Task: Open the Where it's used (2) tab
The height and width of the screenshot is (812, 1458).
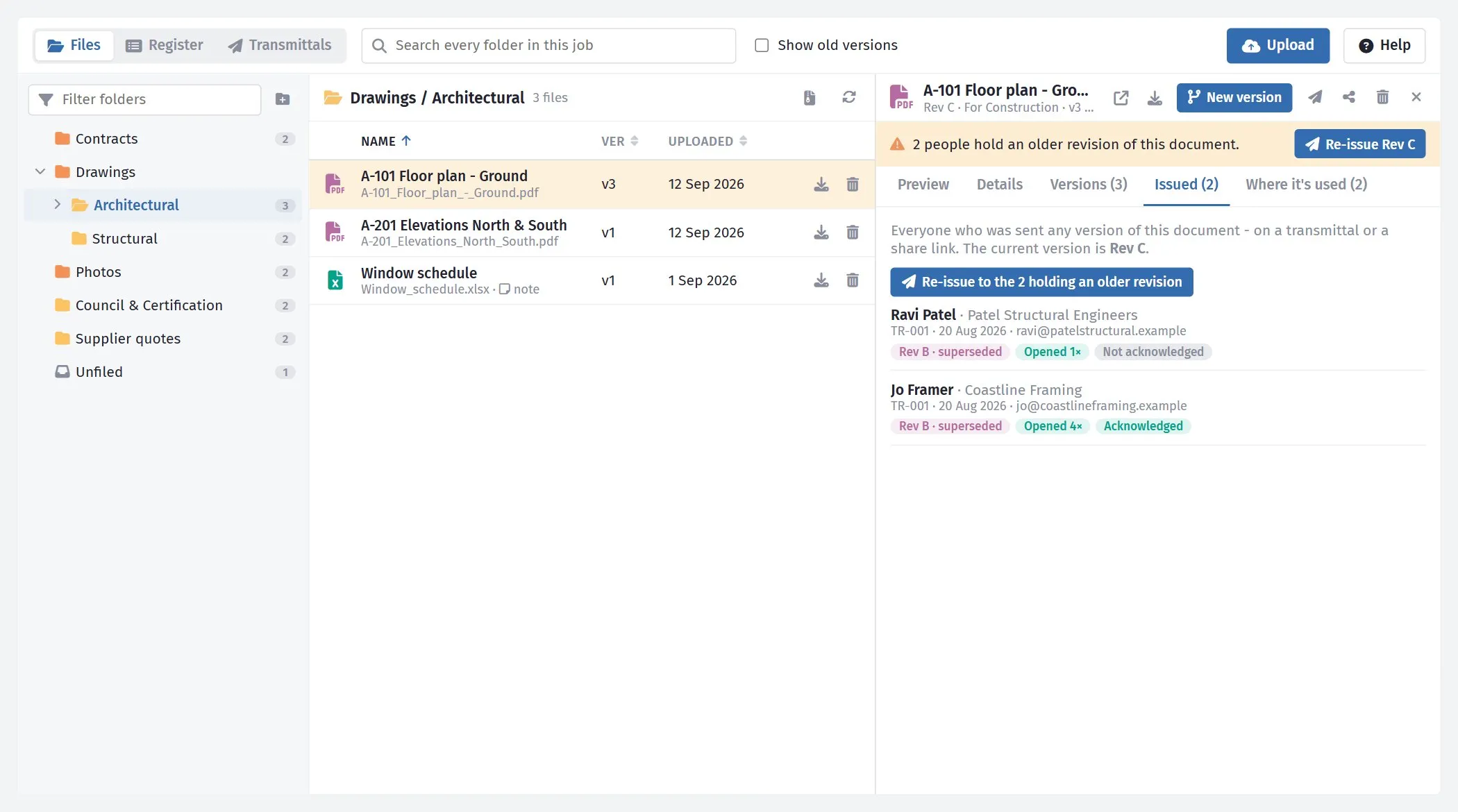Action: pos(1306,185)
